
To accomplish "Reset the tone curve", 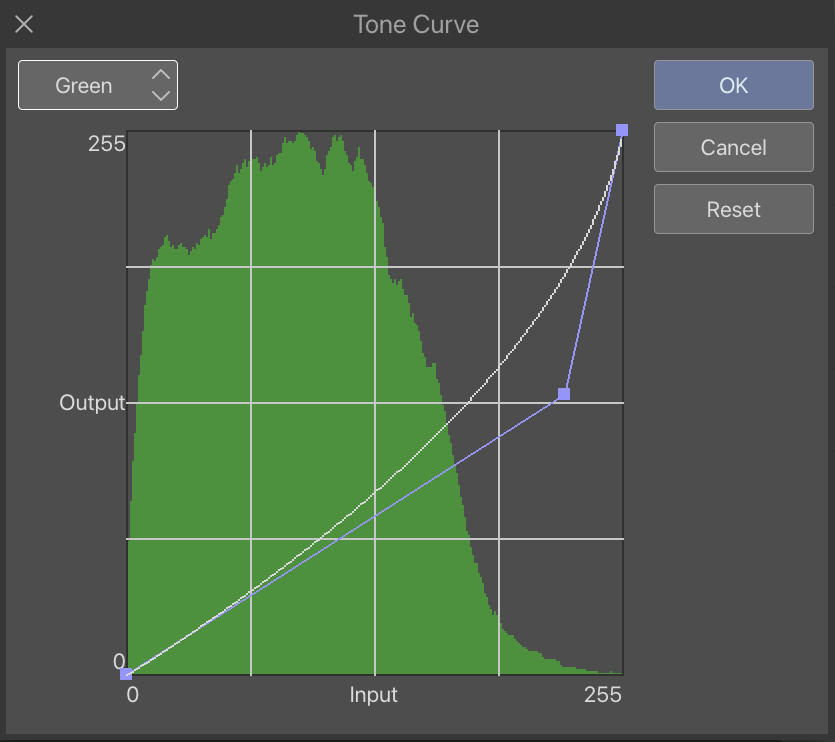I will (733, 210).
